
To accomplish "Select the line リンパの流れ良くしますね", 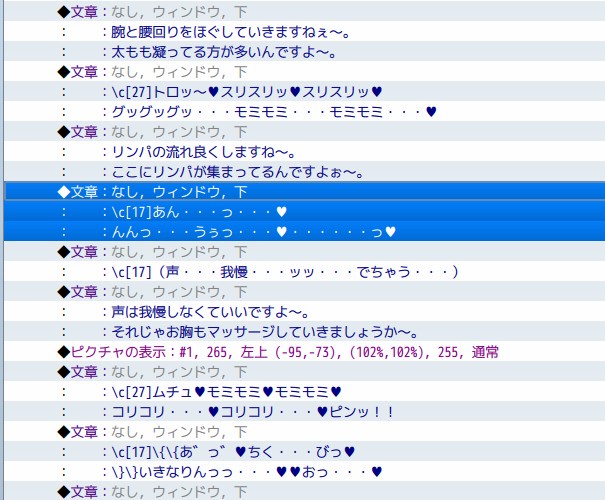I will [200, 151].
